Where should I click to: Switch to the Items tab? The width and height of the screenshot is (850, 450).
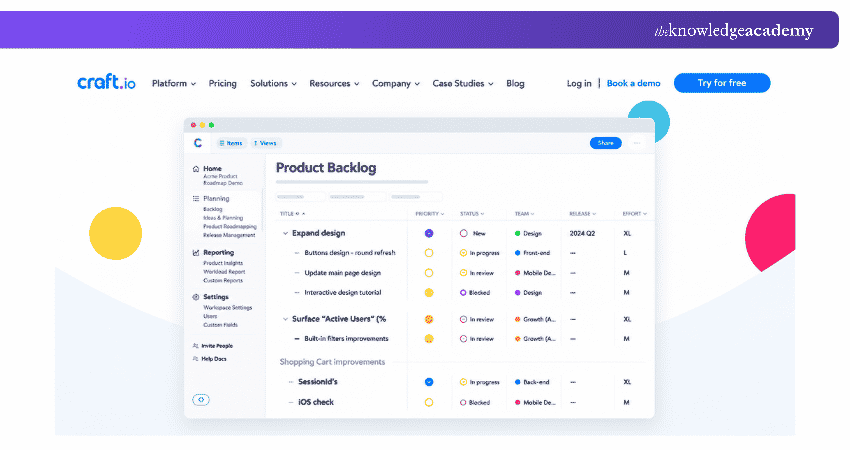[231, 143]
